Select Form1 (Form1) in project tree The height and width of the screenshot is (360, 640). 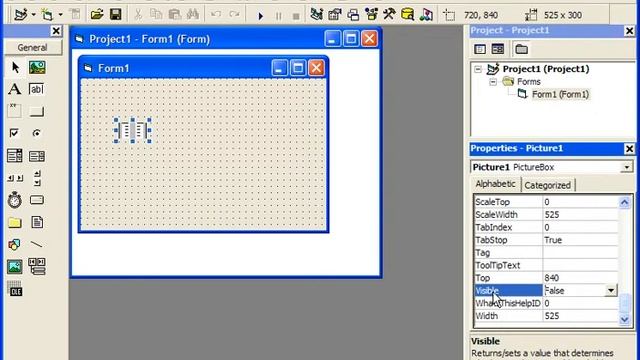click(560, 94)
